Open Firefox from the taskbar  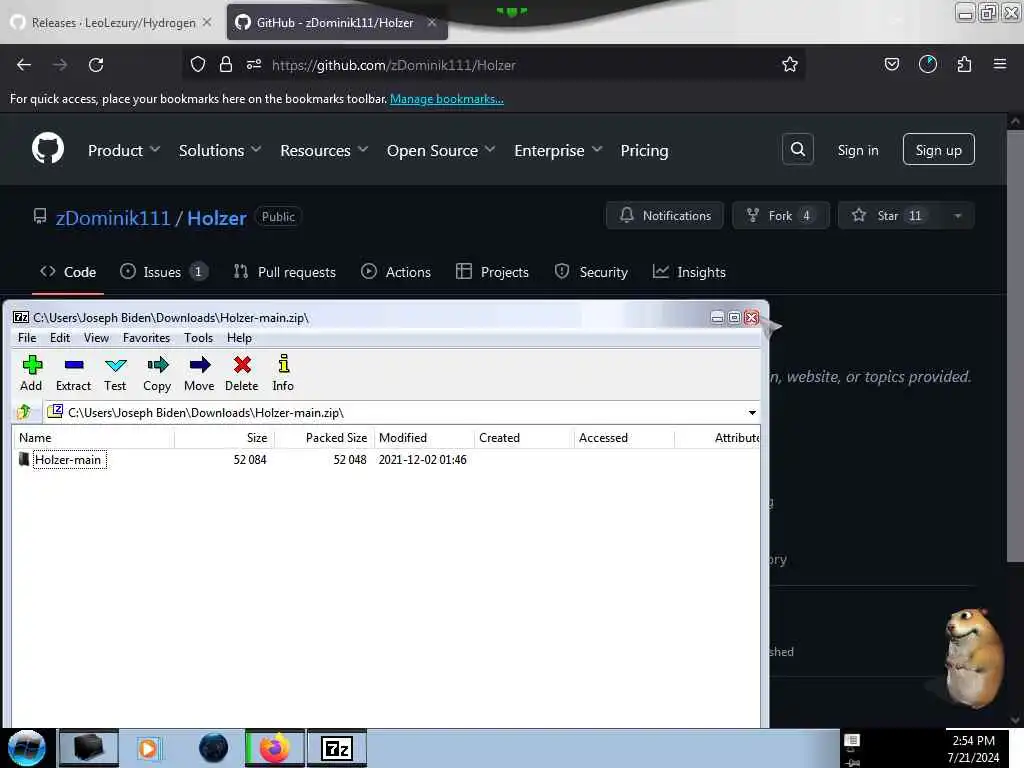[x=274, y=748]
